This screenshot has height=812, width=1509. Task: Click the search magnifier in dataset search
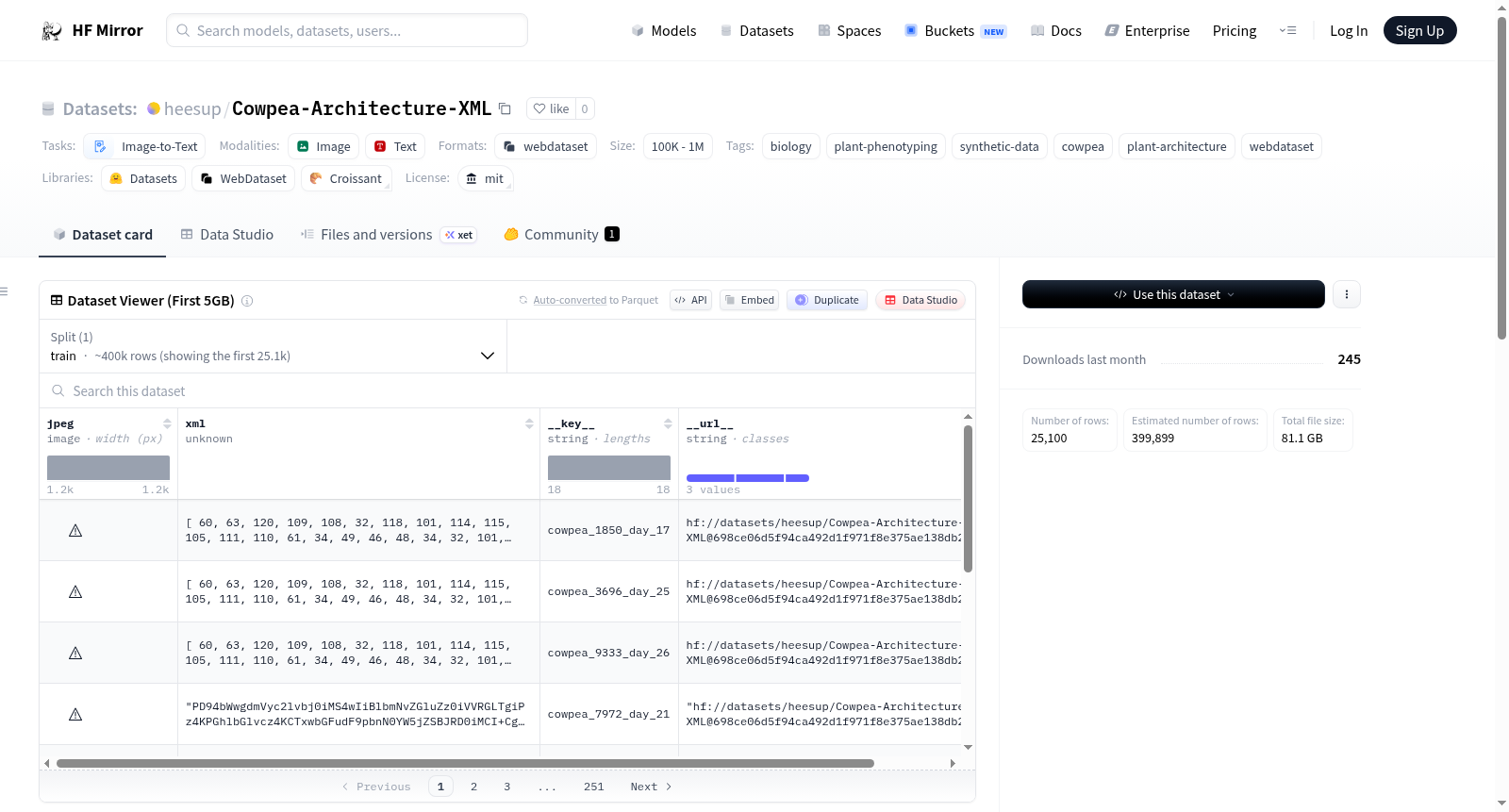(58, 390)
